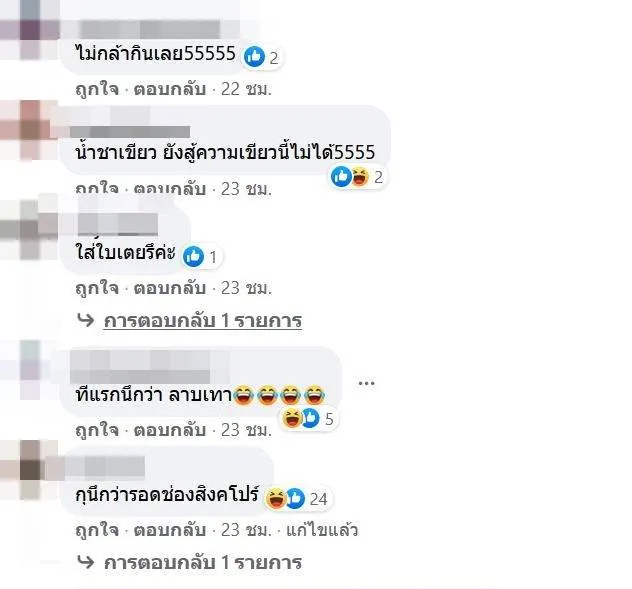Image resolution: width=632 pixels, height=589 pixels.
Task: Reply to 'รอดช่องสิงคโปร์' comment via ตอบกลับ
Action: click(x=170, y=530)
